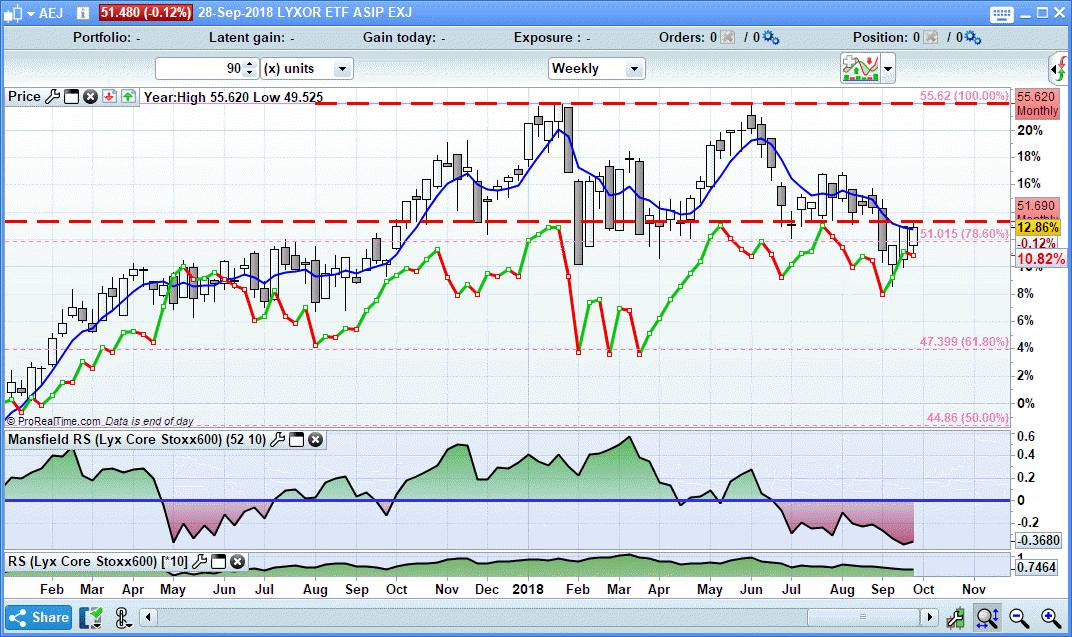Click the Mansfield RS (Lyx Core Stoxx600) label
1072x637 pixels.
coord(137,439)
